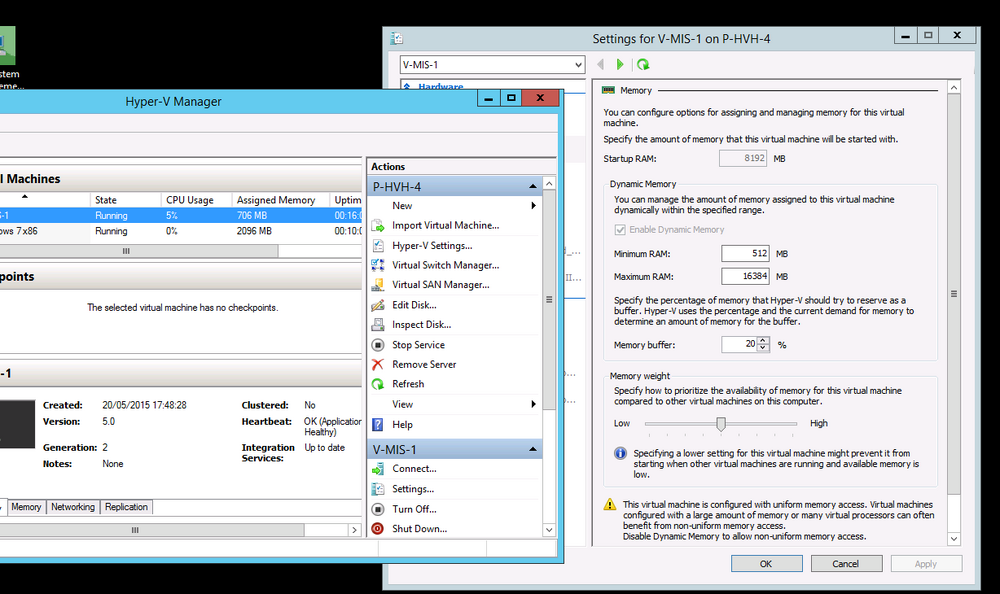Click the green forward arrow in Settings toolbar
1000x594 pixels.
(x=620, y=64)
